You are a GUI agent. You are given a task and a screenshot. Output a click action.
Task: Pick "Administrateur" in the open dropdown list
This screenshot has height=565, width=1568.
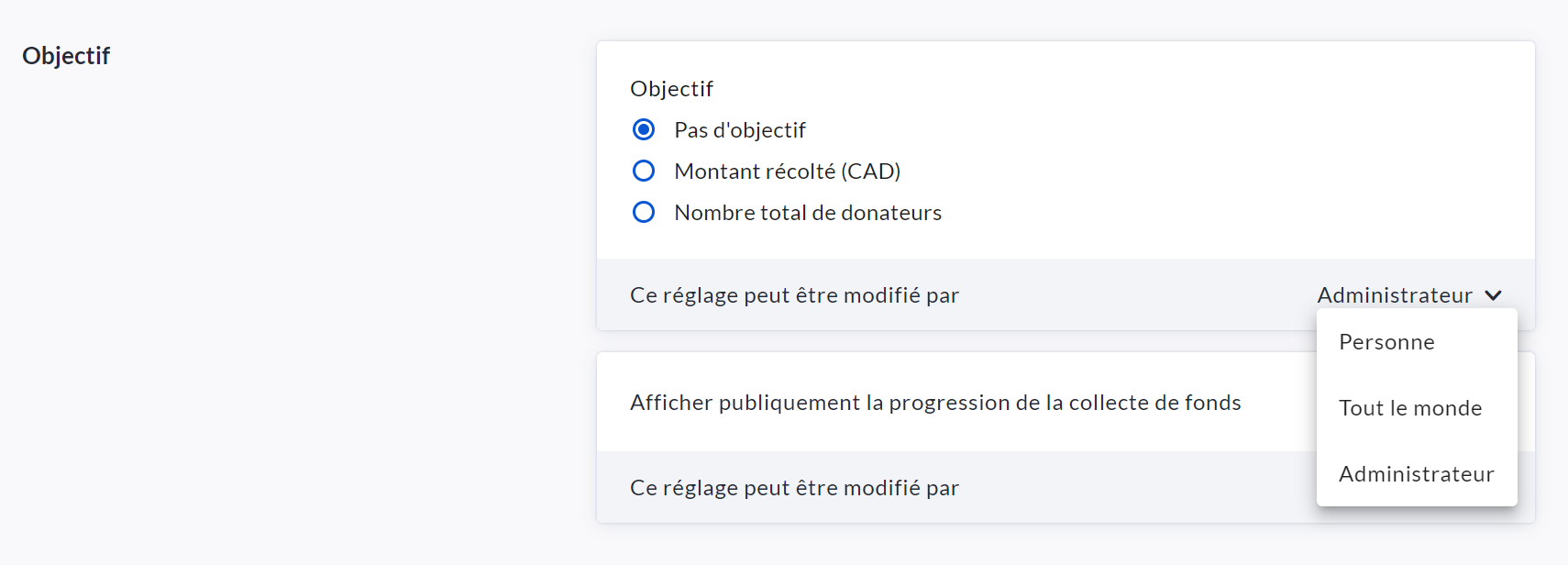1416,474
